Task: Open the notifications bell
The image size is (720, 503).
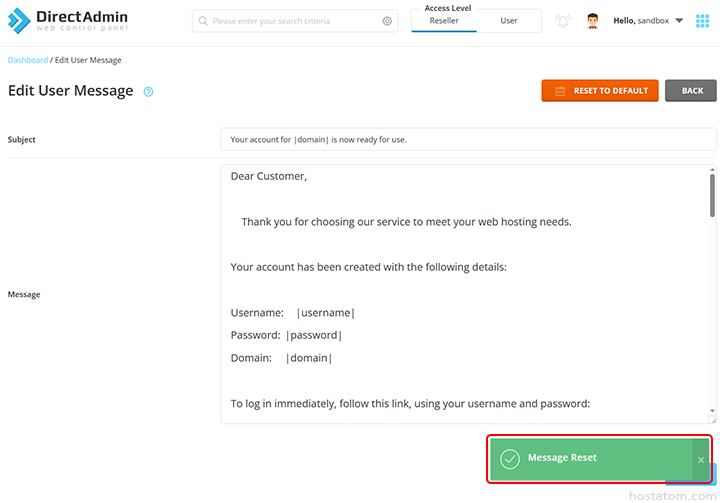Action: point(563,21)
